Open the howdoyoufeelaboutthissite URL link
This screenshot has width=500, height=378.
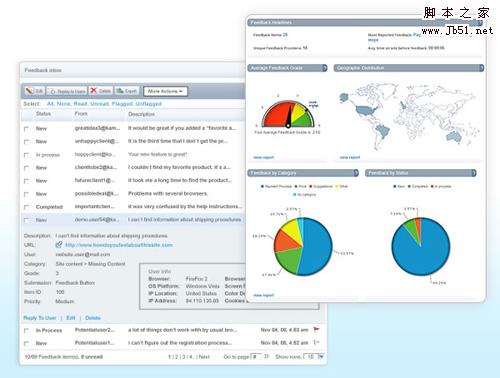click(x=119, y=245)
